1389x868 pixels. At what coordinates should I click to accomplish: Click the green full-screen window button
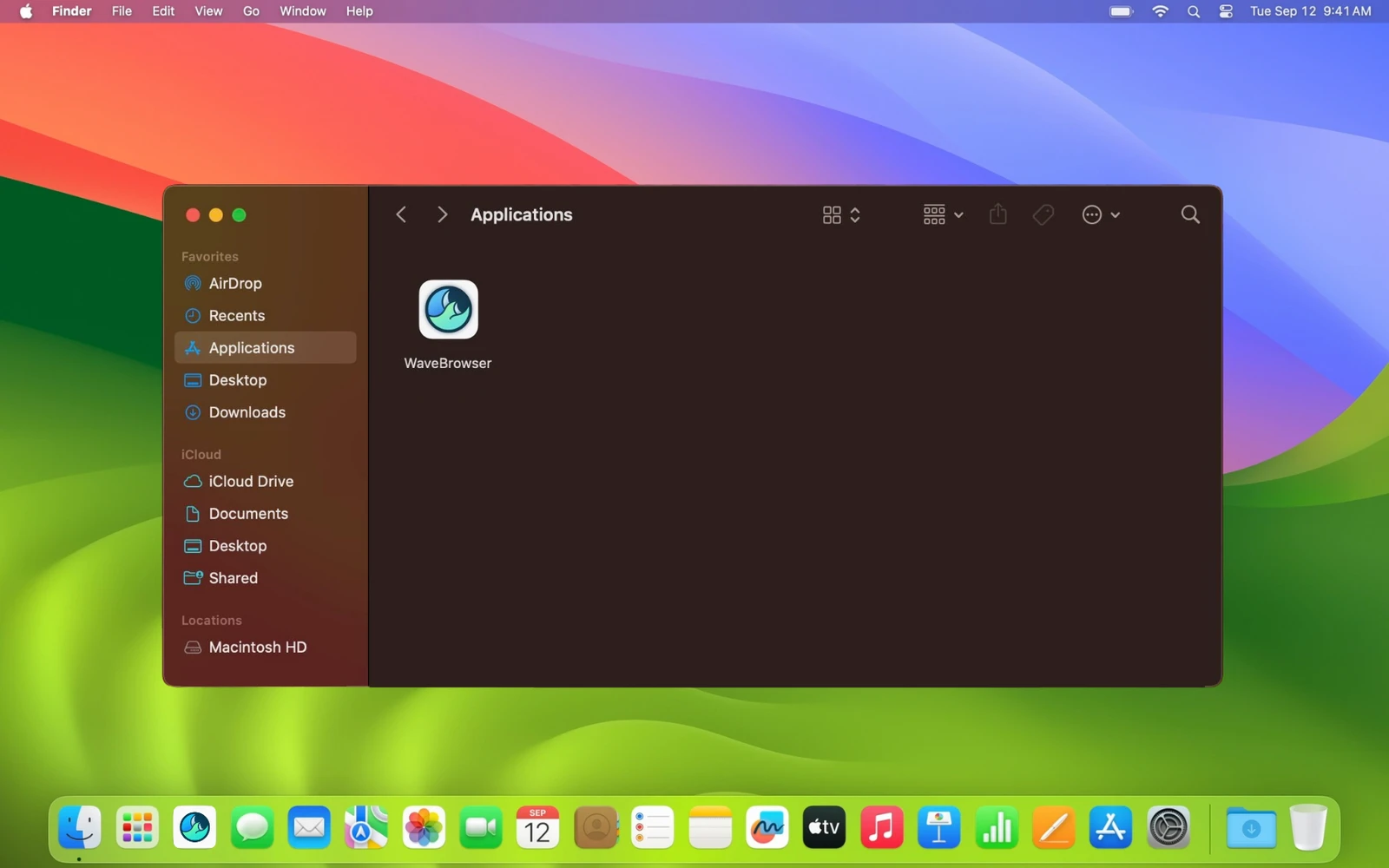240,215
